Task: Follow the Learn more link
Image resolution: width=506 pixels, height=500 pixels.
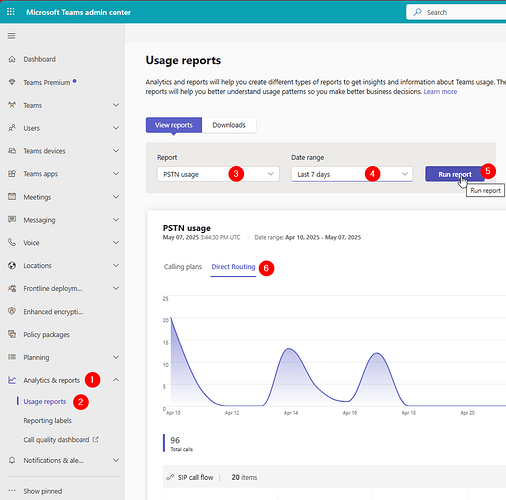Action: [x=440, y=92]
